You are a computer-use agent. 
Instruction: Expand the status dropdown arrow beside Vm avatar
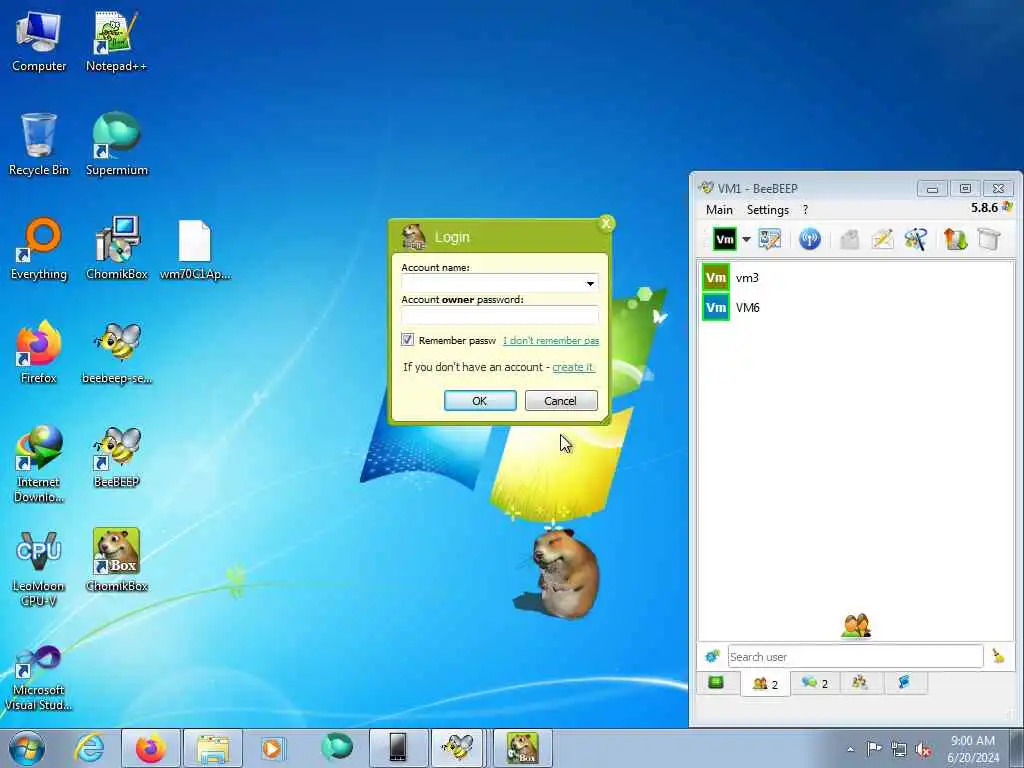coord(746,239)
